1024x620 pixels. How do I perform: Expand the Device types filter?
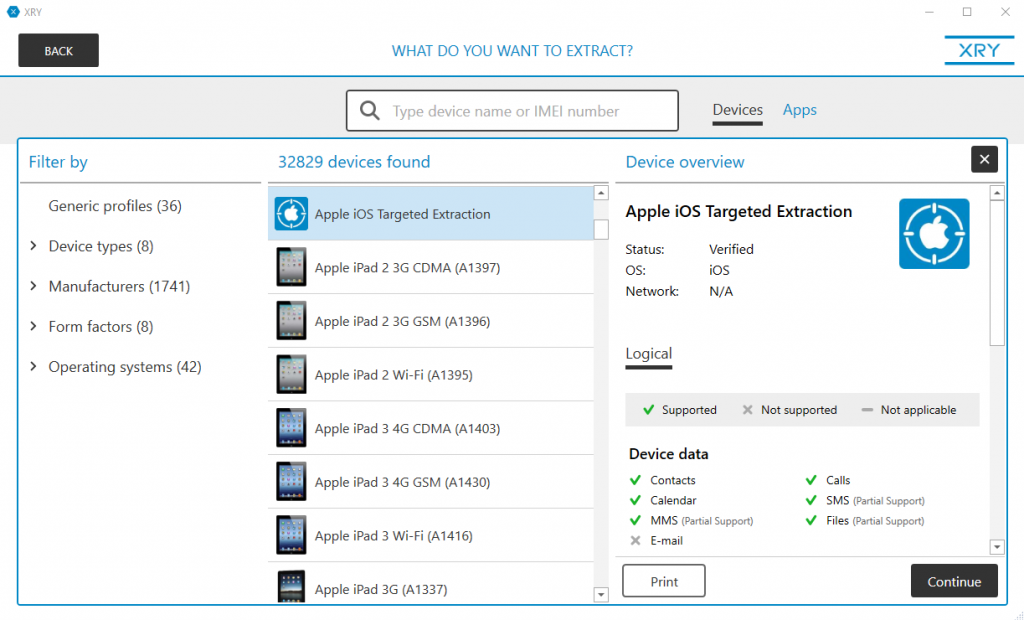pyautogui.click(x=33, y=246)
